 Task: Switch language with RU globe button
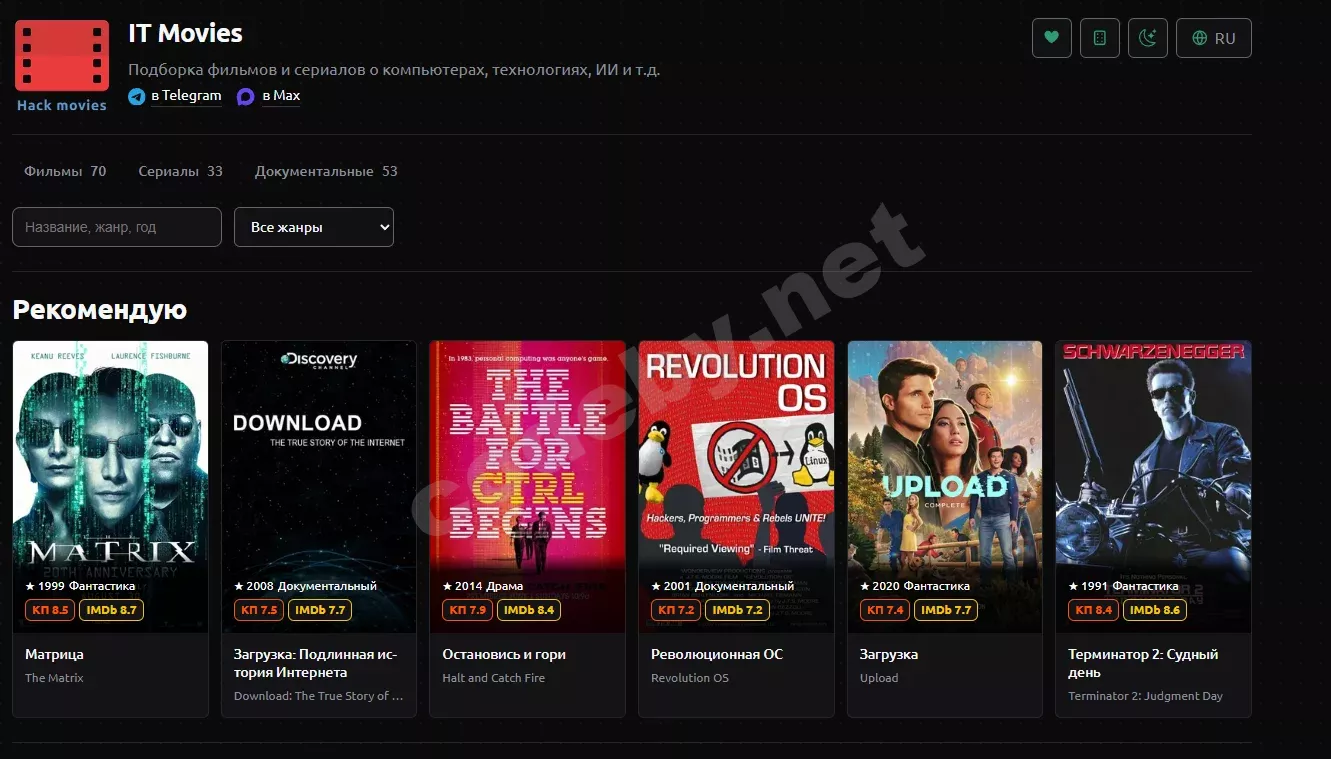coord(1214,38)
